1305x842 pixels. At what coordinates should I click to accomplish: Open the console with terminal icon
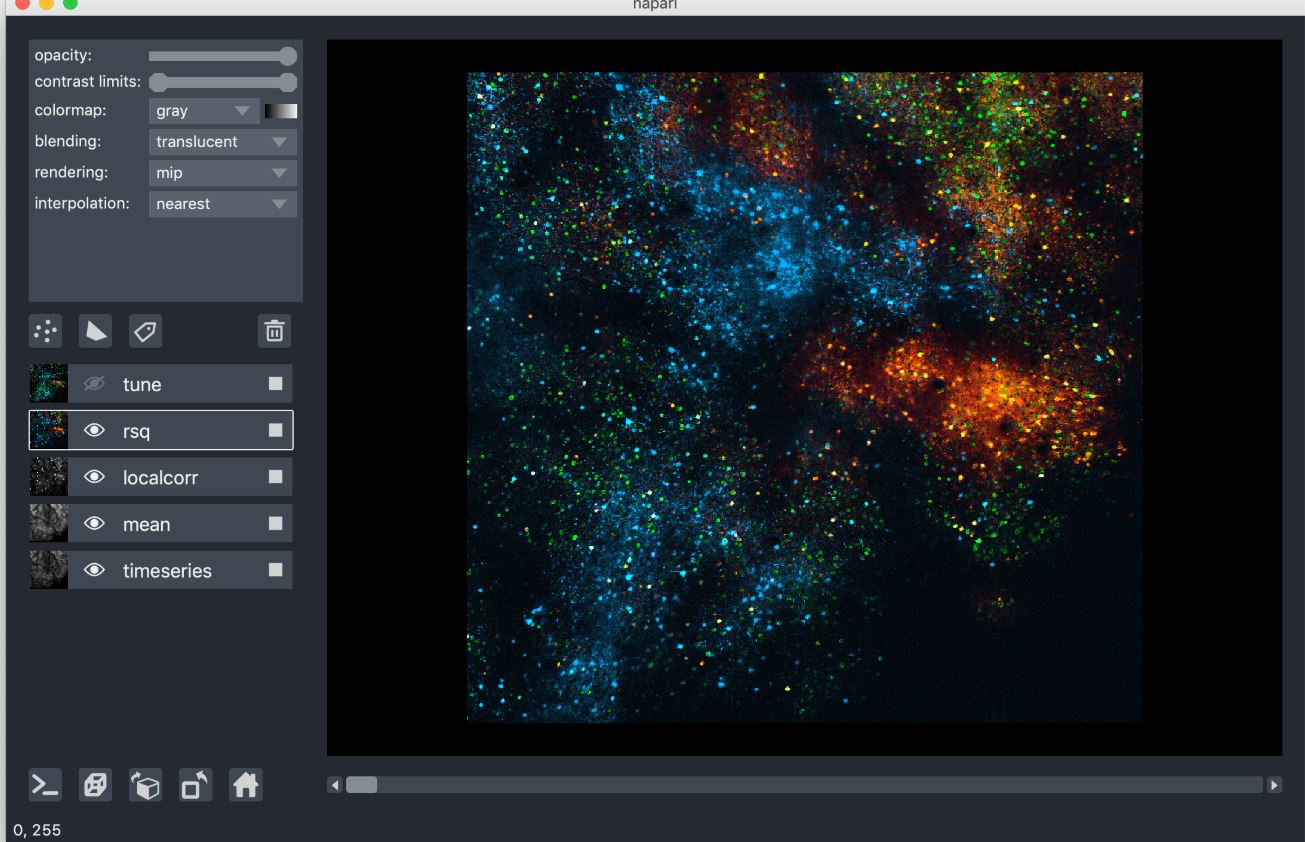click(46, 786)
